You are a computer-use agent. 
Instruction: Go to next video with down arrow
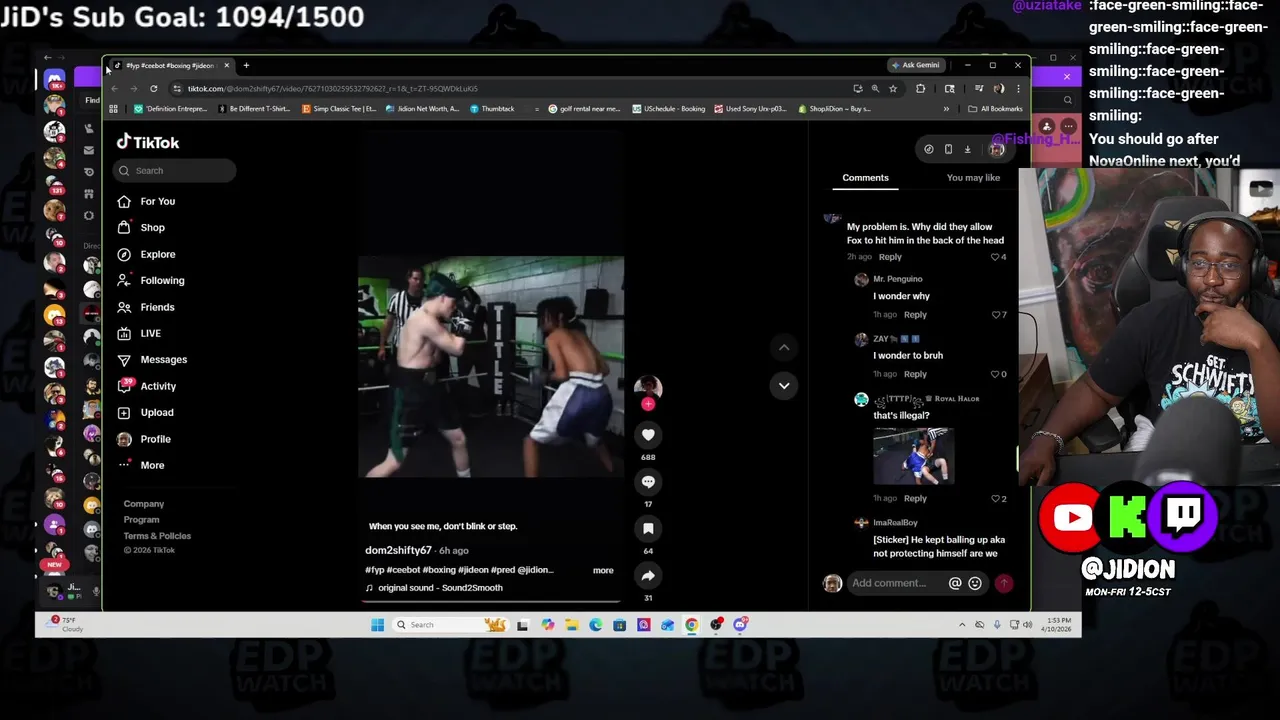coord(784,385)
